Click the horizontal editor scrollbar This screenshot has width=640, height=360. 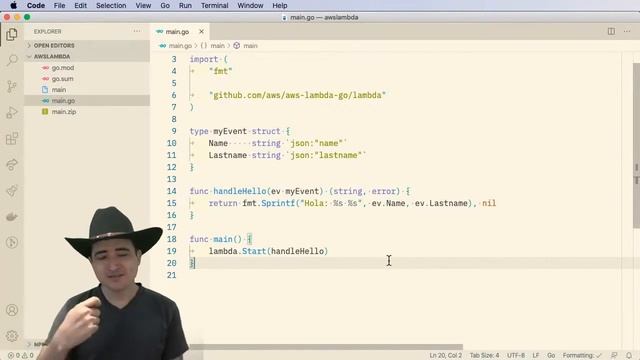tap(326, 347)
